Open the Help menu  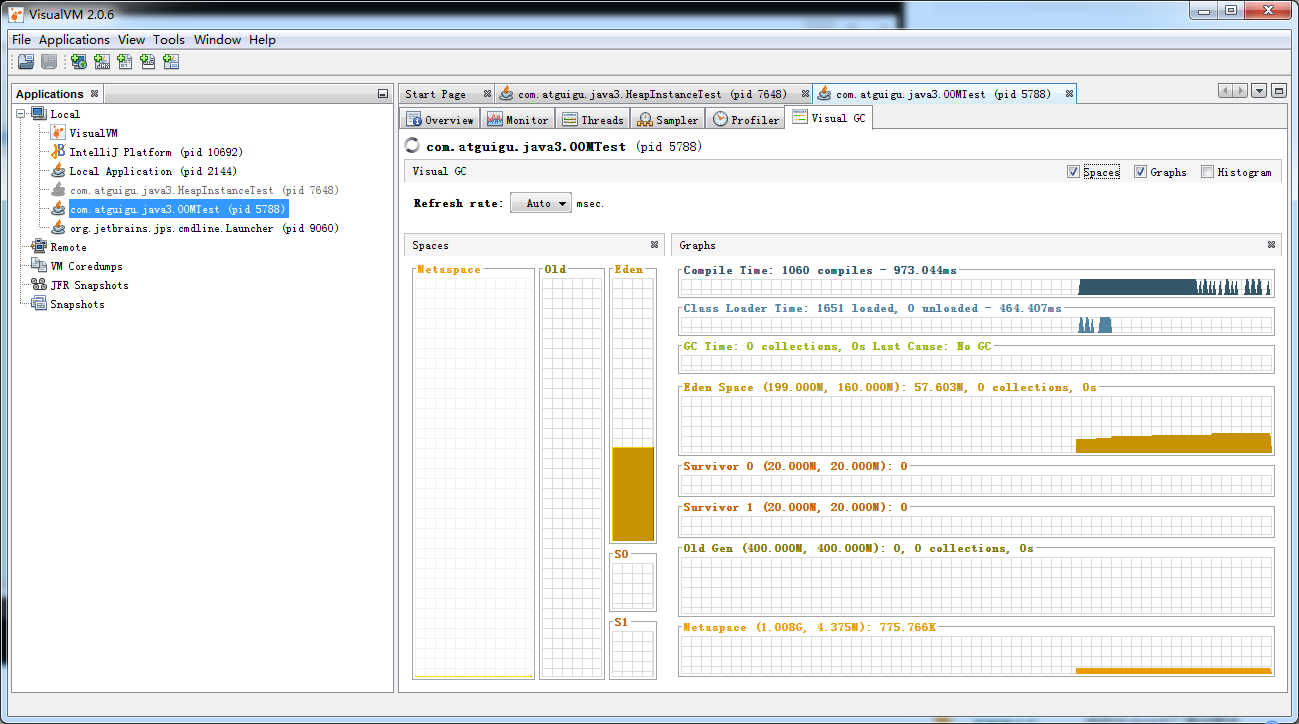[x=262, y=40]
